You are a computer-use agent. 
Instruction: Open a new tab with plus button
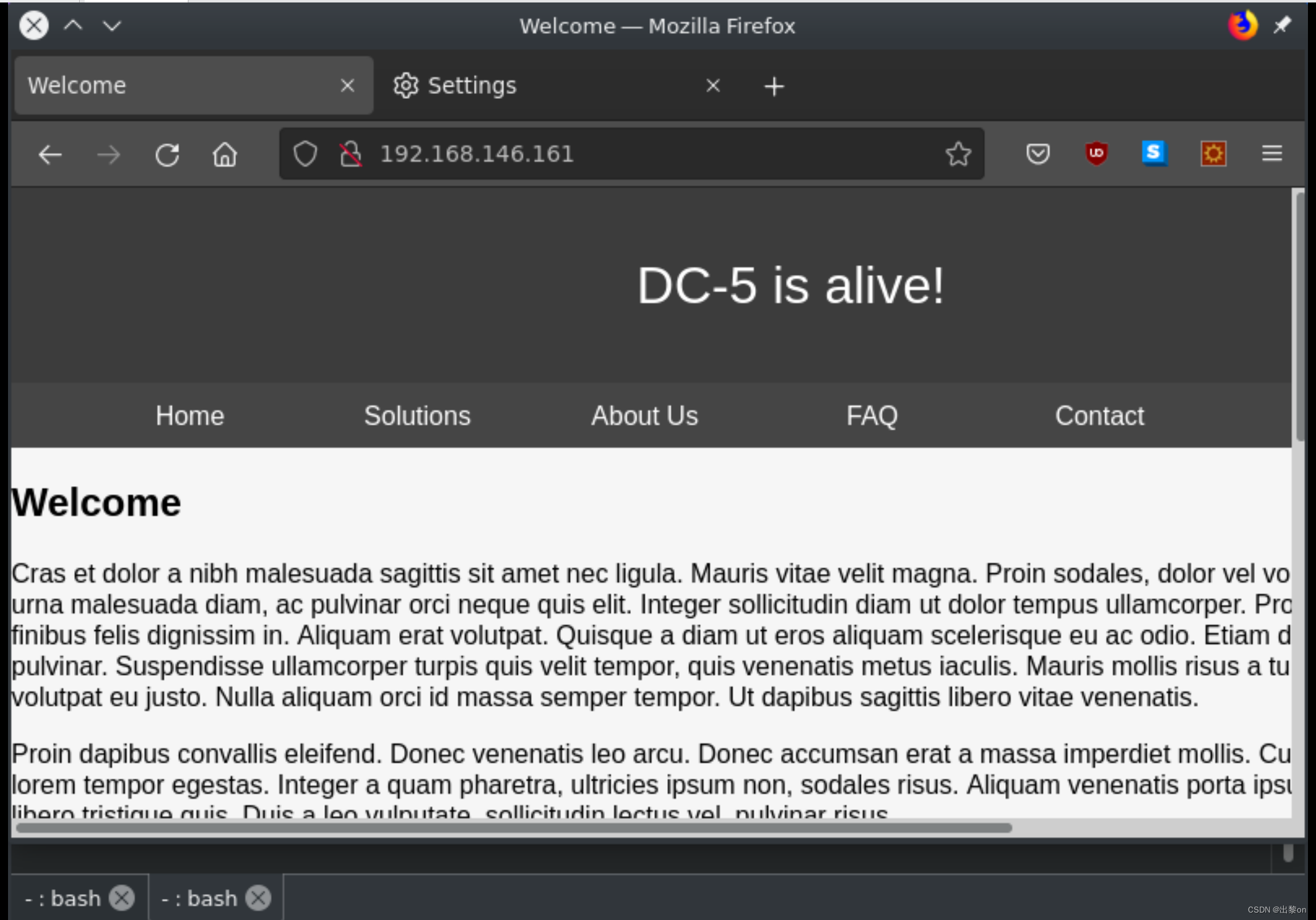coord(774,87)
